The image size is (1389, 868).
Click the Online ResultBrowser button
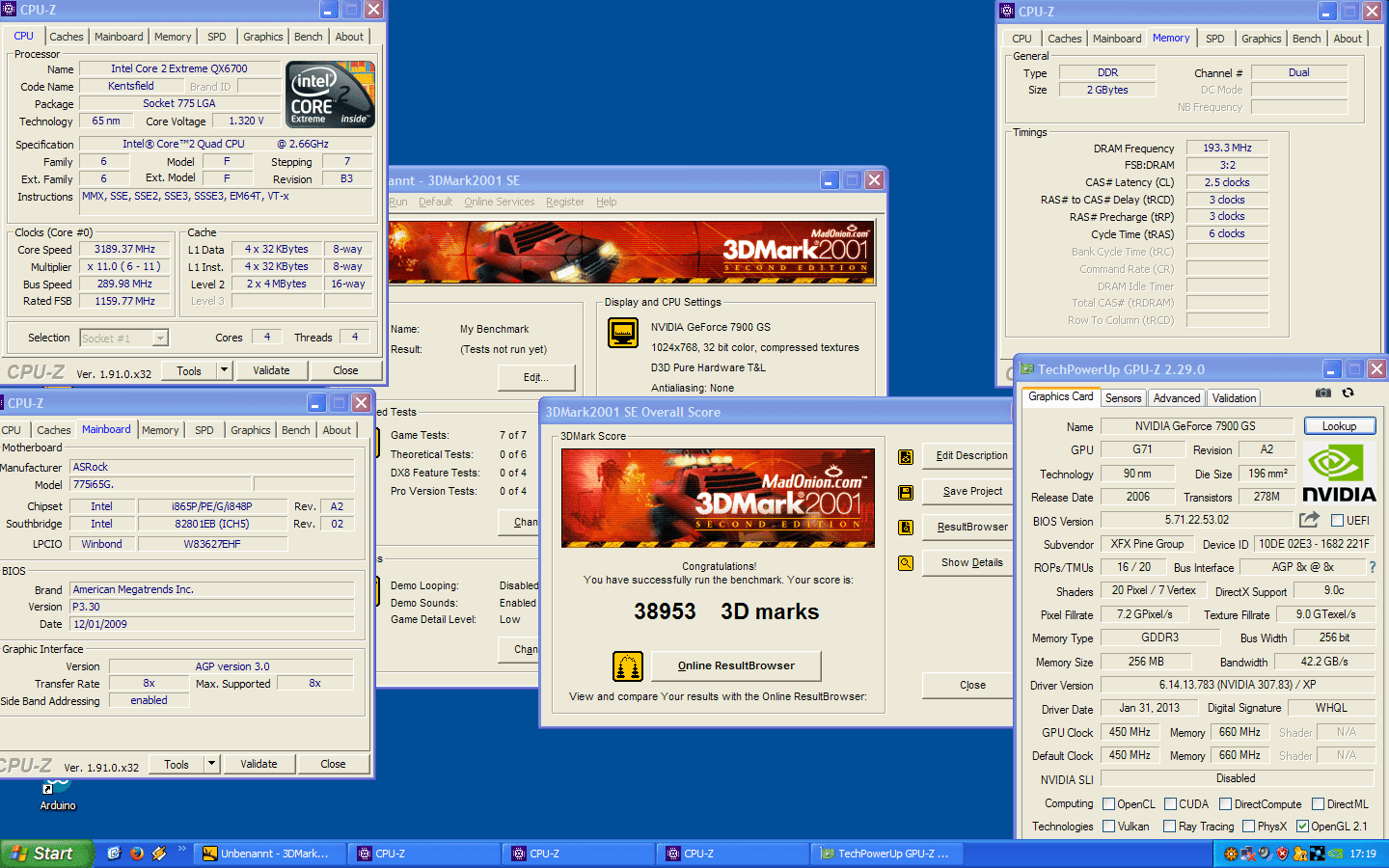click(x=736, y=666)
